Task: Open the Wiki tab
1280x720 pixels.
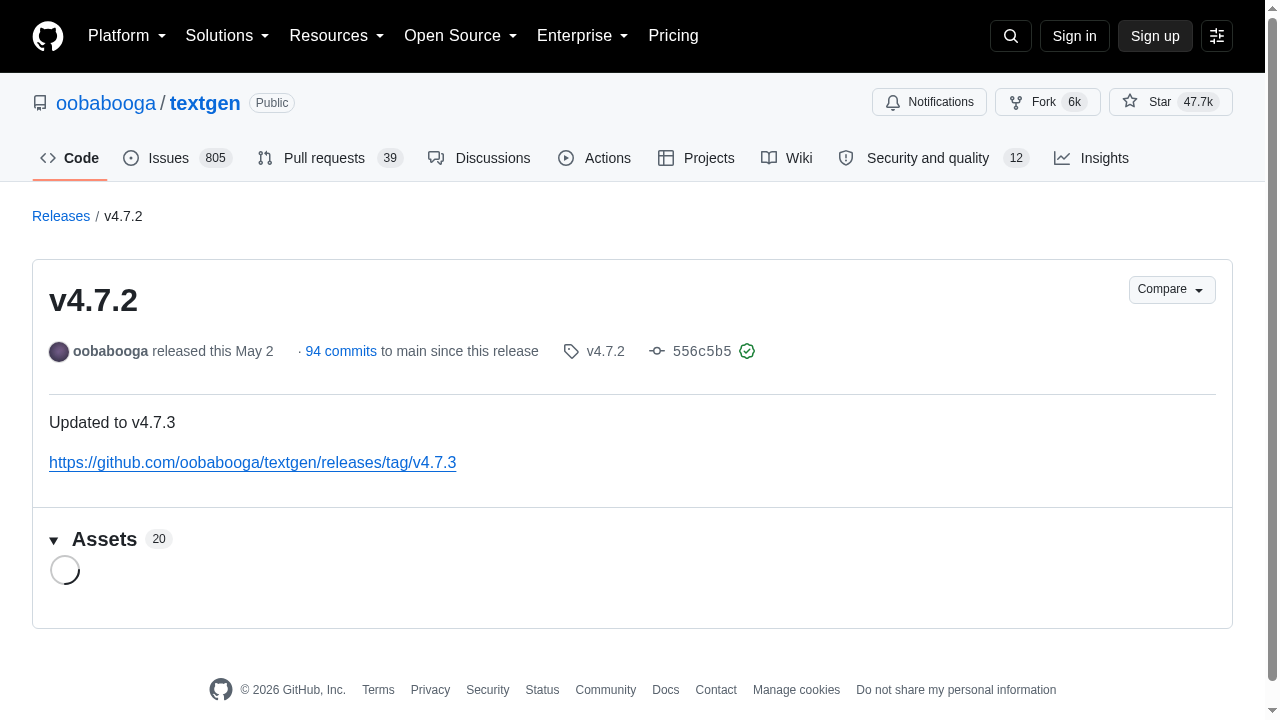Action: tap(787, 158)
